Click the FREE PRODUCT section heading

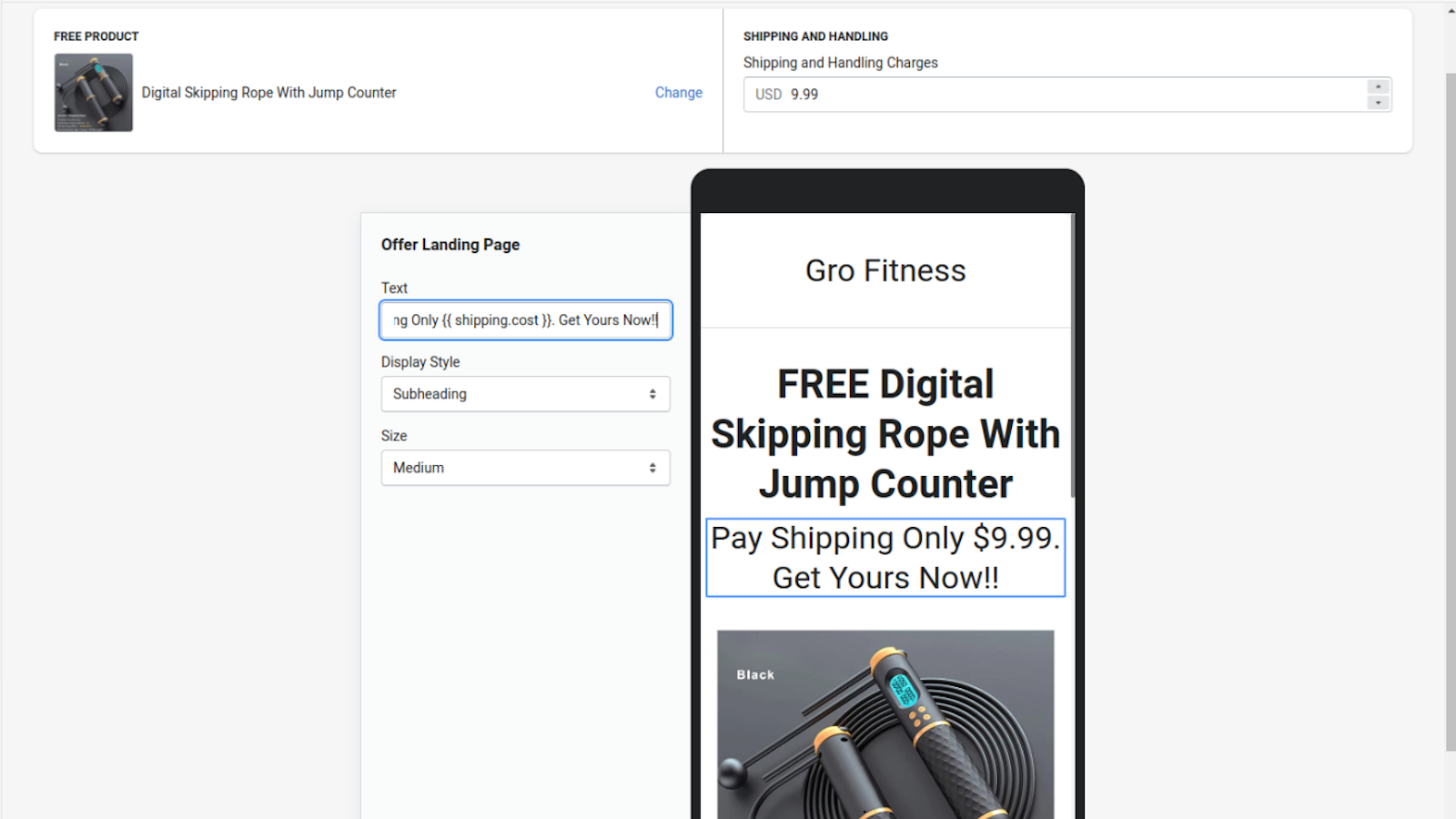click(96, 36)
